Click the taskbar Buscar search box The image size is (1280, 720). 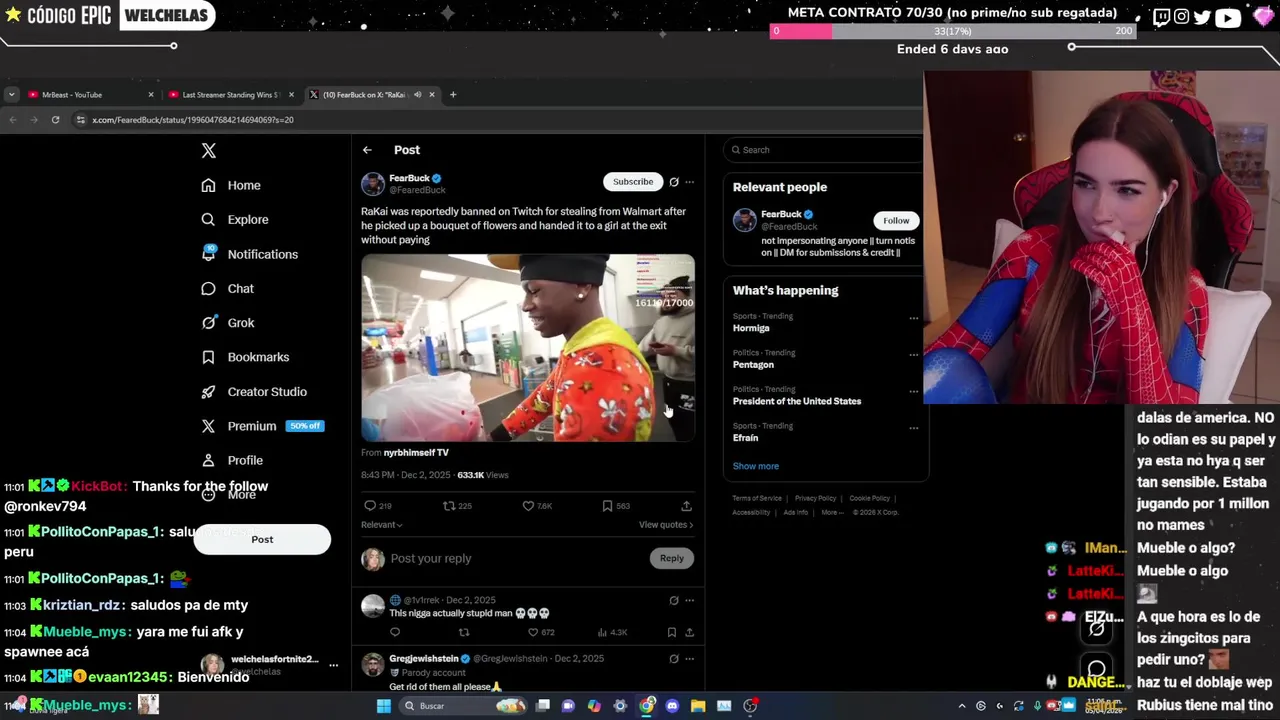point(464,706)
